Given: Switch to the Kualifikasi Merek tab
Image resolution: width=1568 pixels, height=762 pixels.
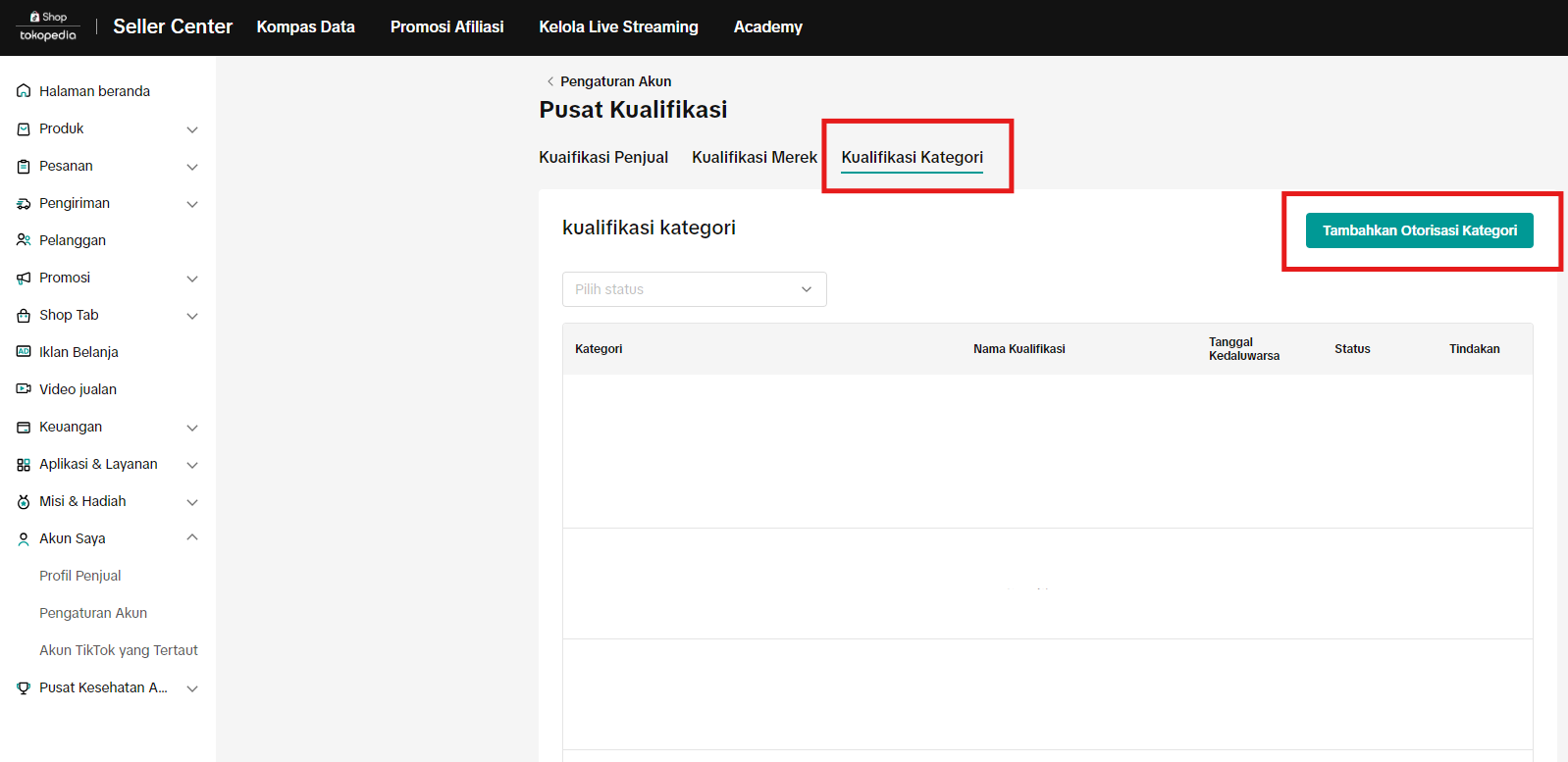Looking at the screenshot, I should coord(754,157).
